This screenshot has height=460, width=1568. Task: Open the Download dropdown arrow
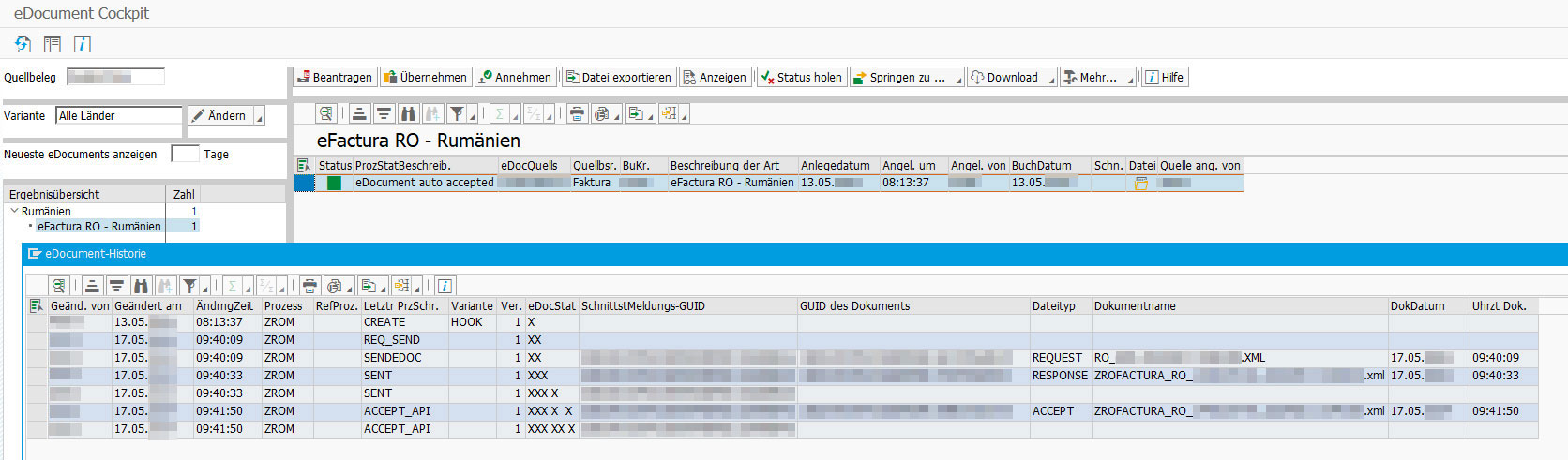click(1051, 79)
